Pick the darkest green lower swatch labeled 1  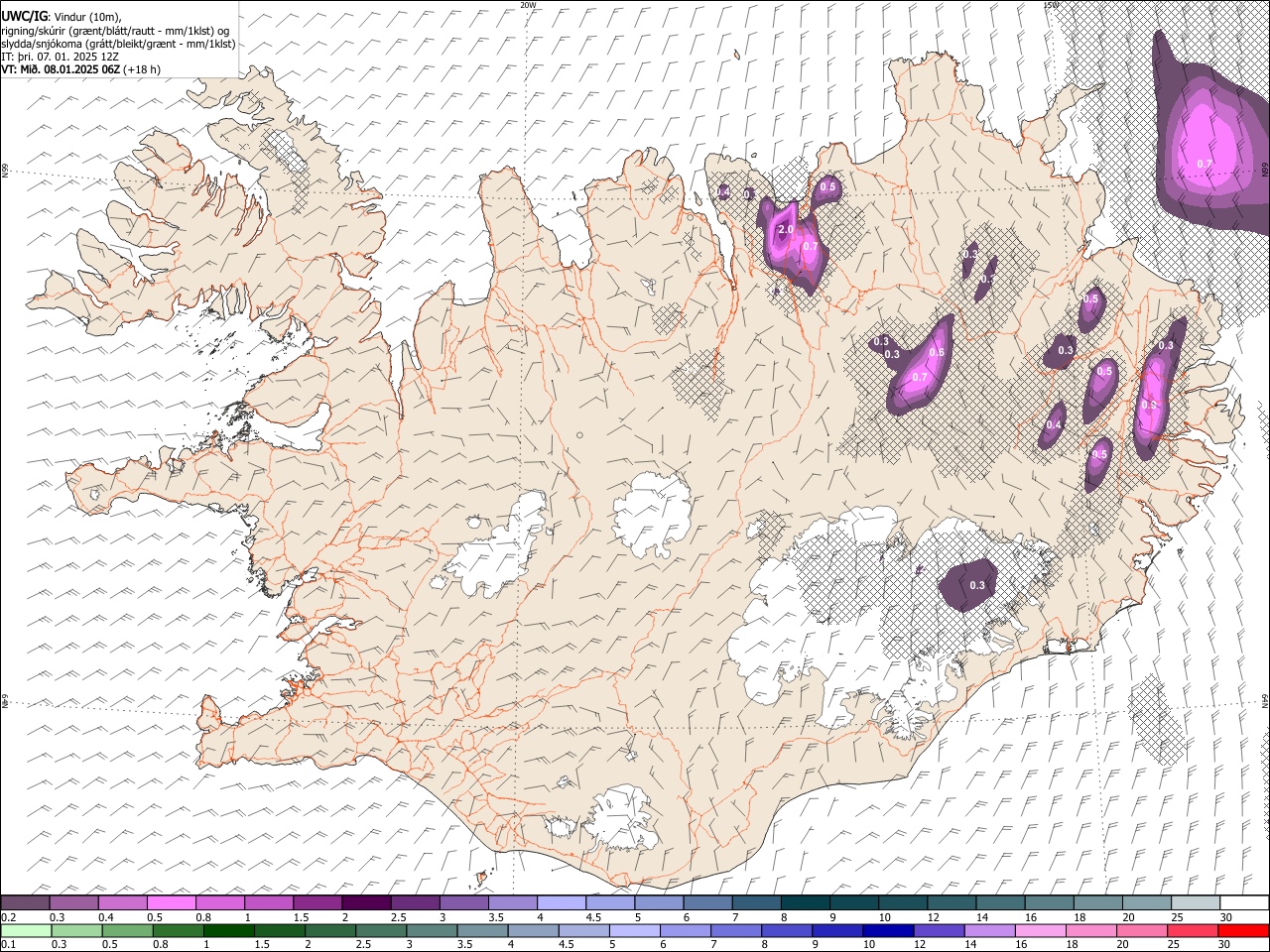[x=228, y=930]
